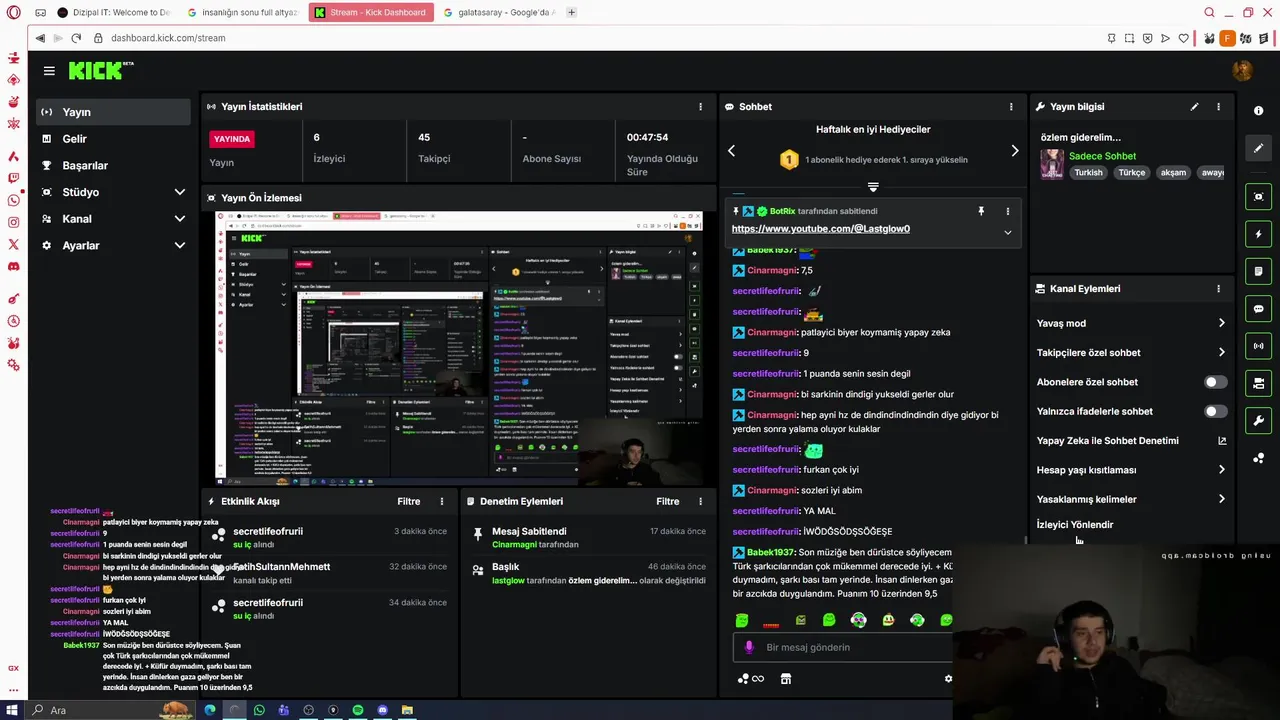Switch to Dizipal IT browser tab

click(x=114, y=12)
